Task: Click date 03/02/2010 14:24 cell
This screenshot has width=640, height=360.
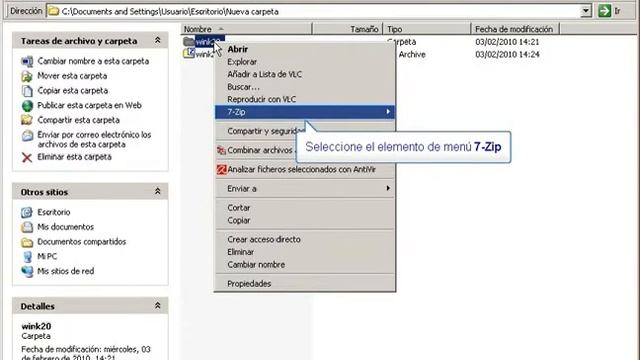Action: pos(507,54)
